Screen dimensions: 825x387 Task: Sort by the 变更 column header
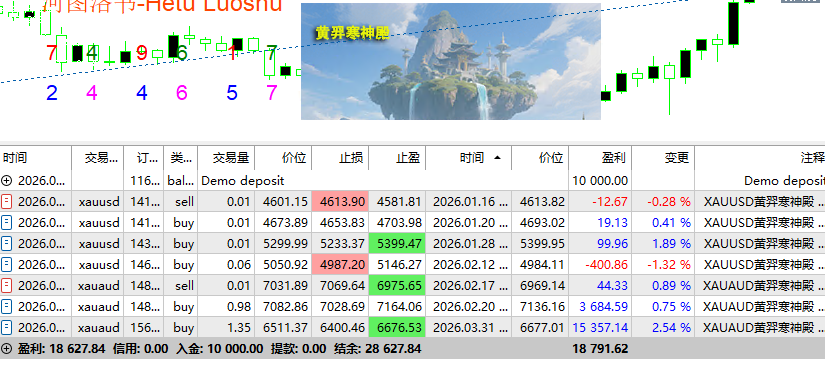click(663, 158)
